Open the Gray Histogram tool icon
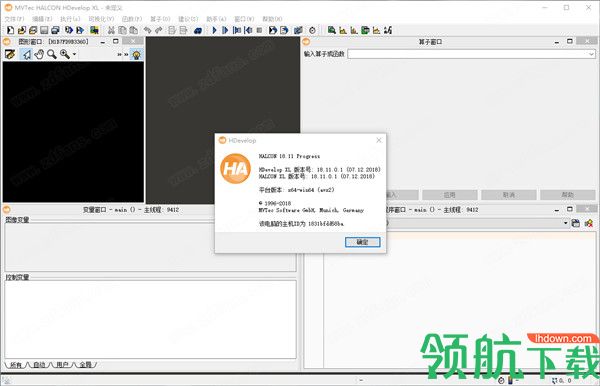Screen dimensions: 600x386 tap(343, 30)
